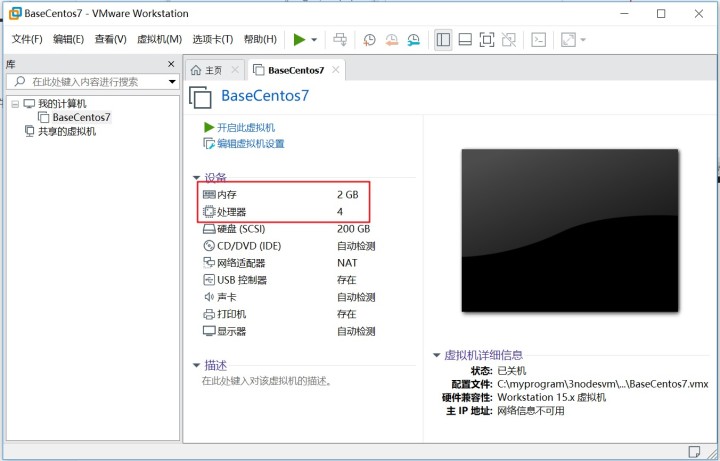Click the VMware Workstation title bar icon
720x461 pixels.
(x=15, y=13)
